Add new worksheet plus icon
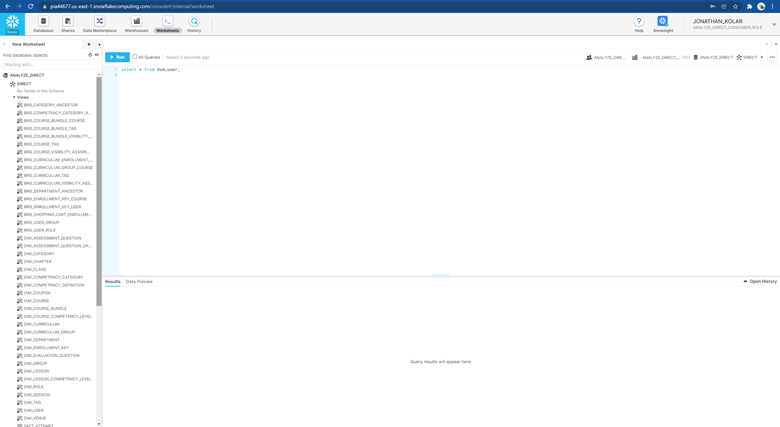 (x=89, y=44)
